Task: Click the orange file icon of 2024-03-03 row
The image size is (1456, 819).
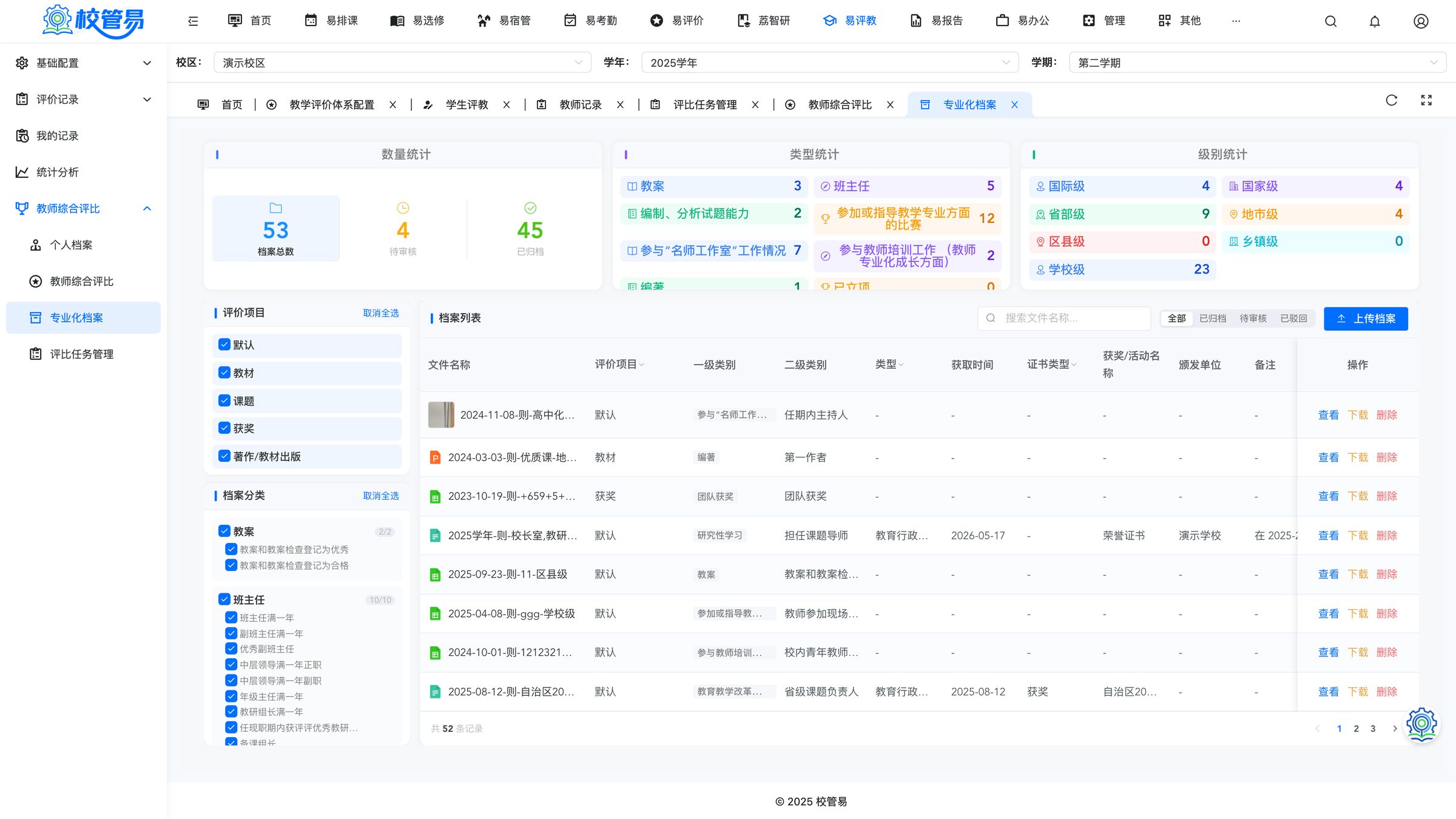Action: pos(435,457)
